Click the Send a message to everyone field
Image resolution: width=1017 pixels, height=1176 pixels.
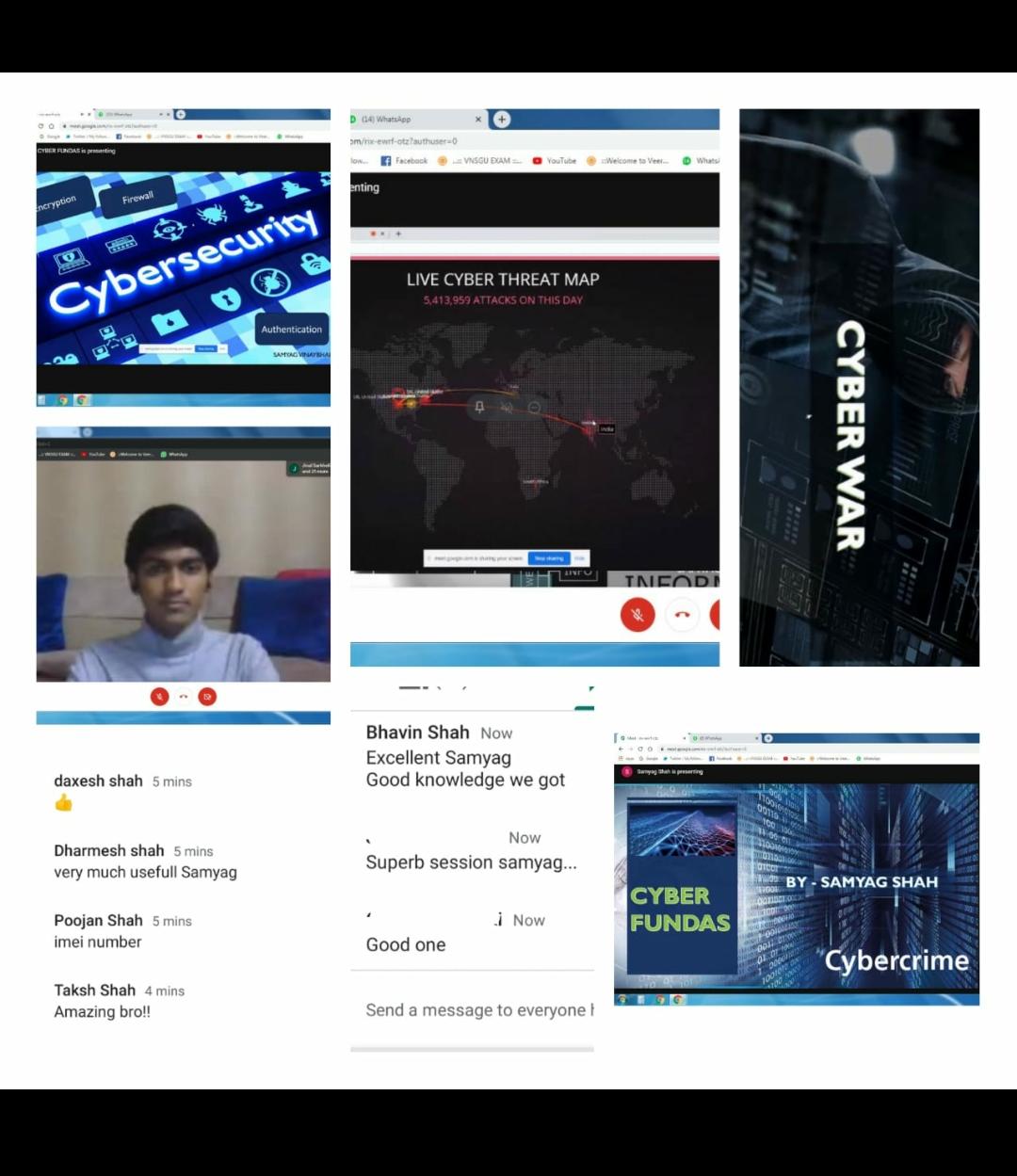476,1010
